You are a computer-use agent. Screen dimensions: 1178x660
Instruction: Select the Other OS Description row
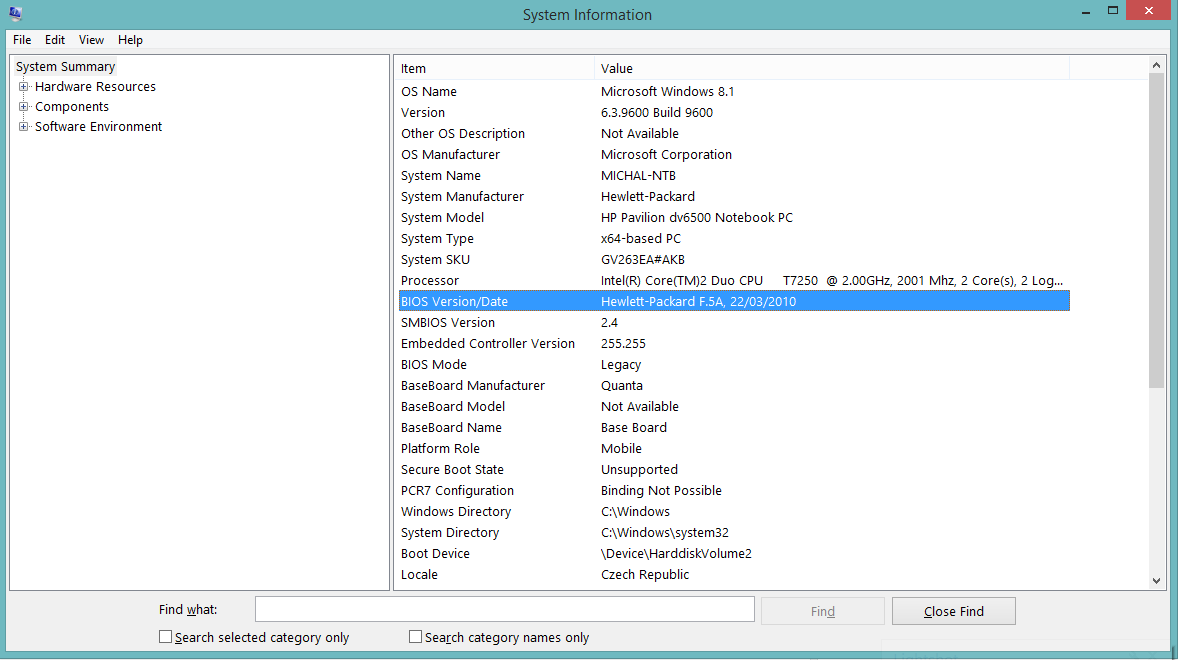pyautogui.click(x=734, y=134)
